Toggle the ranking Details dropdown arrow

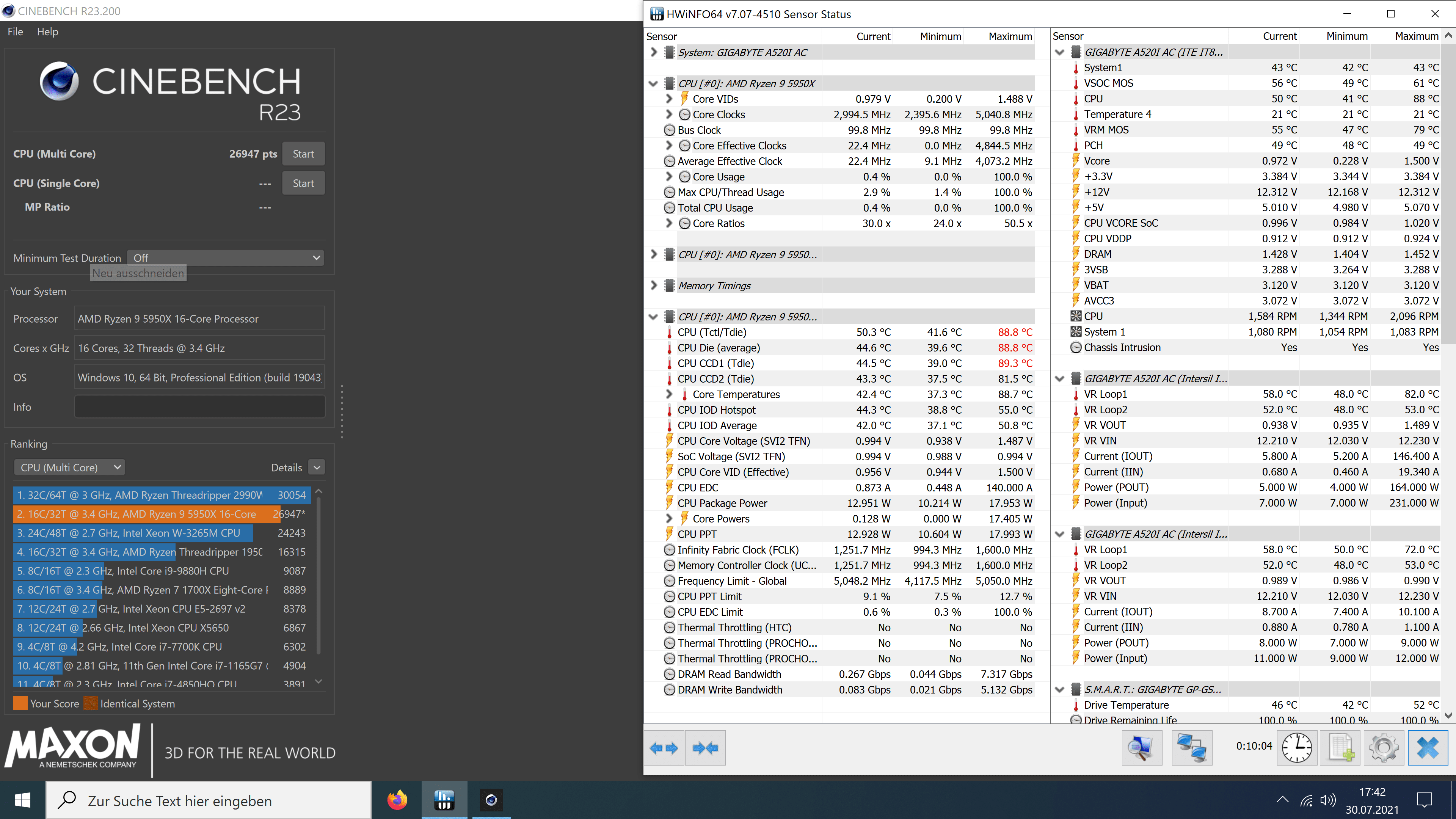click(317, 468)
